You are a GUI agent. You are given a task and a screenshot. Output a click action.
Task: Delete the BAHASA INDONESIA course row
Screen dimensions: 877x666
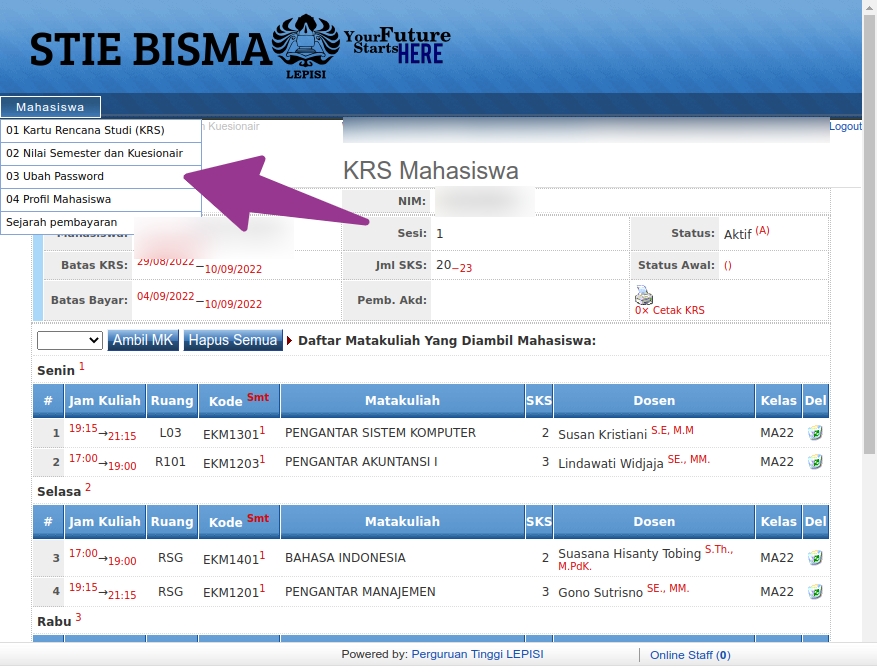coord(815,558)
